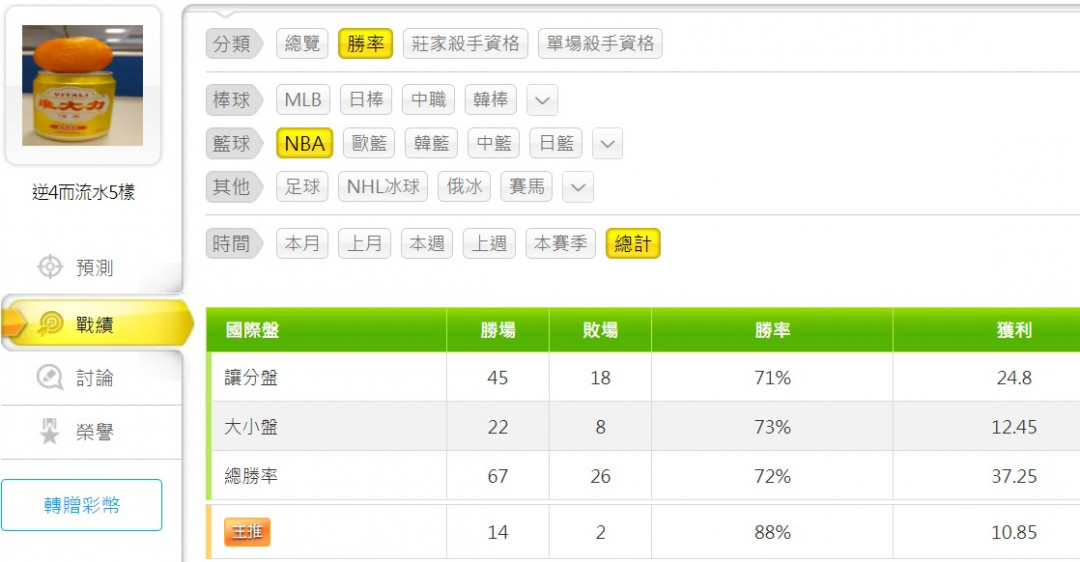The width and height of the screenshot is (1080, 562).
Task: Select the 莊家殺手資格 filter
Action: 466,43
